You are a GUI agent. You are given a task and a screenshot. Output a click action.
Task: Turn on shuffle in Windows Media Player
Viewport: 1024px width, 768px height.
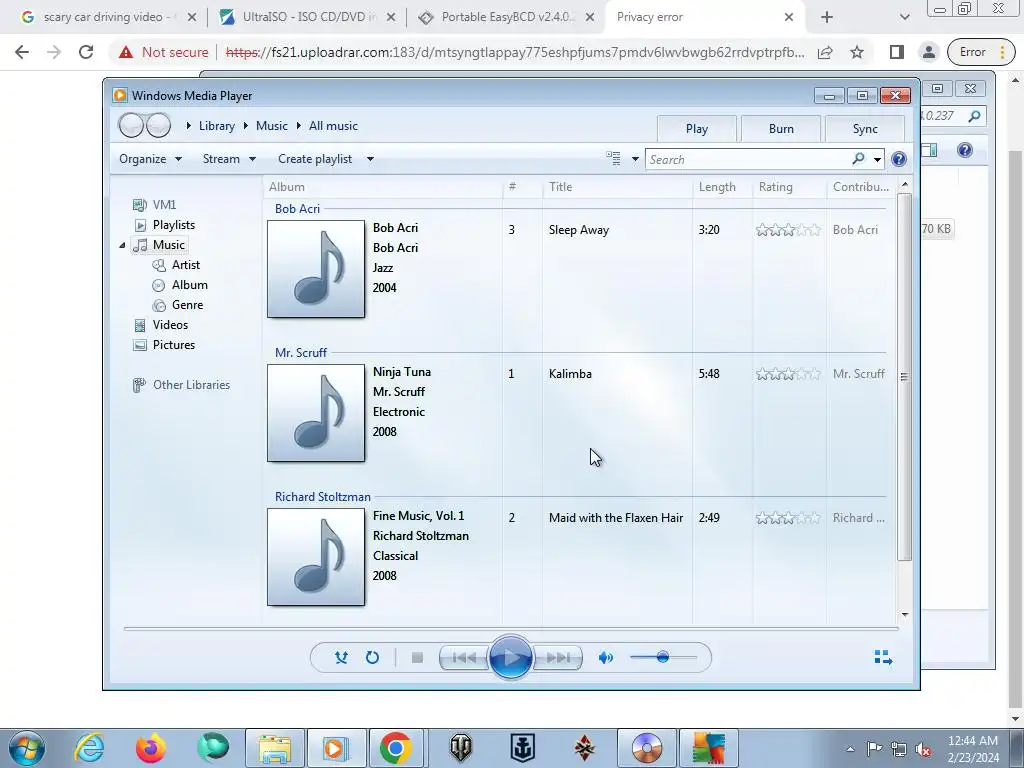point(341,658)
